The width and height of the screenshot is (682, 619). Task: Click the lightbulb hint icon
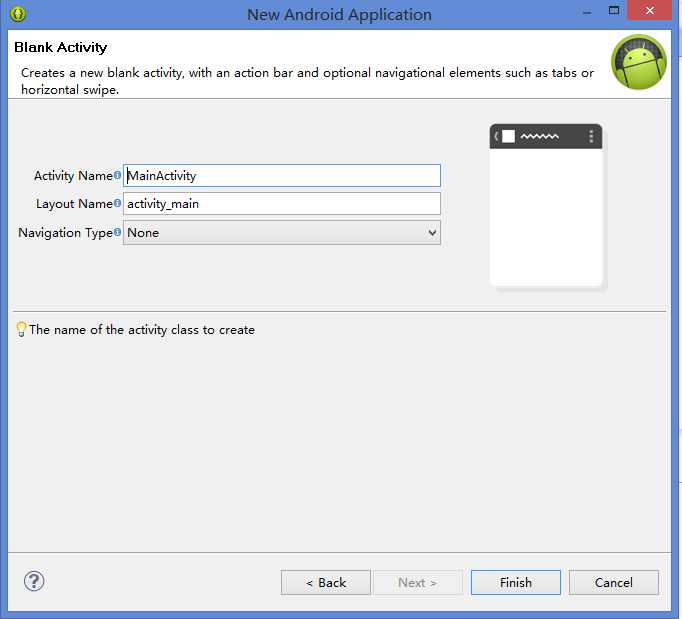coord(21,329)
